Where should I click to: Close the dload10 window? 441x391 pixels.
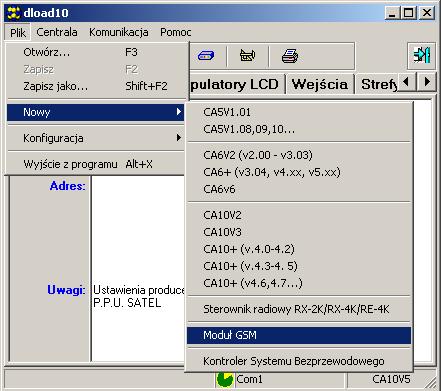point(427,13)
